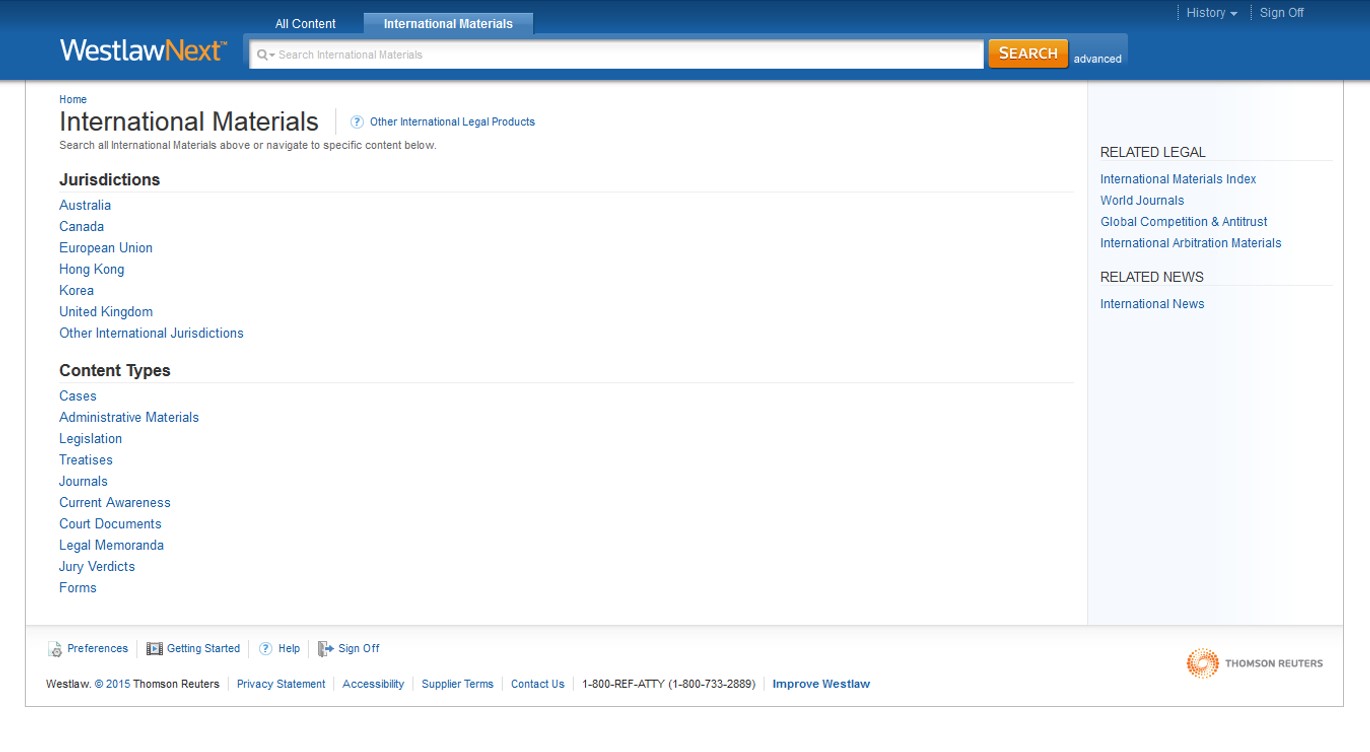
Task: Click the Content Types section heading
Action: pyautogui.click(x=115, y=371)
